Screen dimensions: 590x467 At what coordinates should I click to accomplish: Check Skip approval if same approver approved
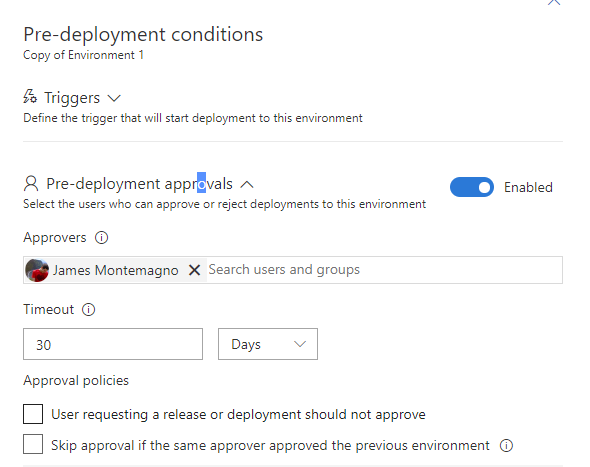33,444
